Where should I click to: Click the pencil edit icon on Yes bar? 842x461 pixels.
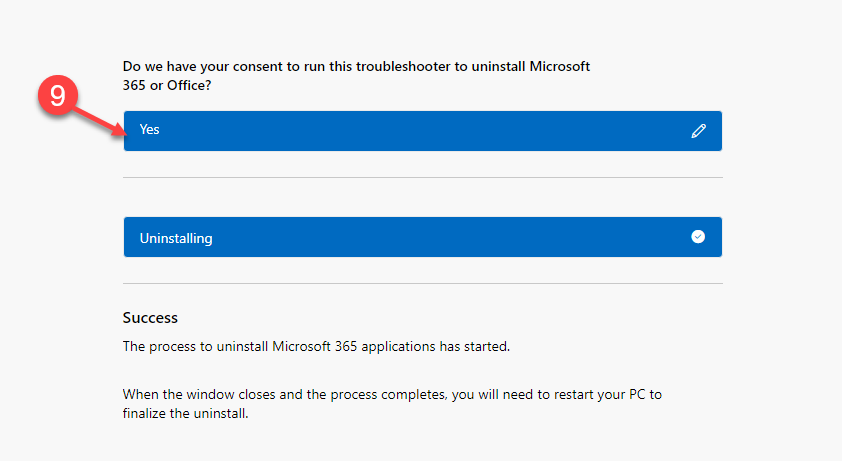[x=698, y=131]
